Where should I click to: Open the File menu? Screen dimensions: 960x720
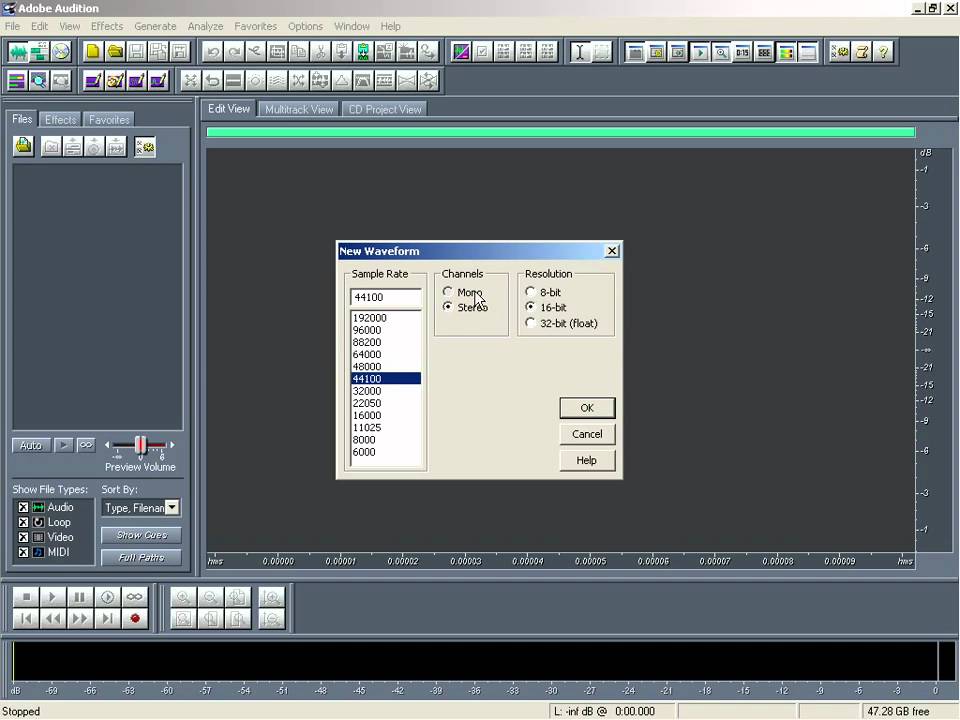[x=12, y=26]
